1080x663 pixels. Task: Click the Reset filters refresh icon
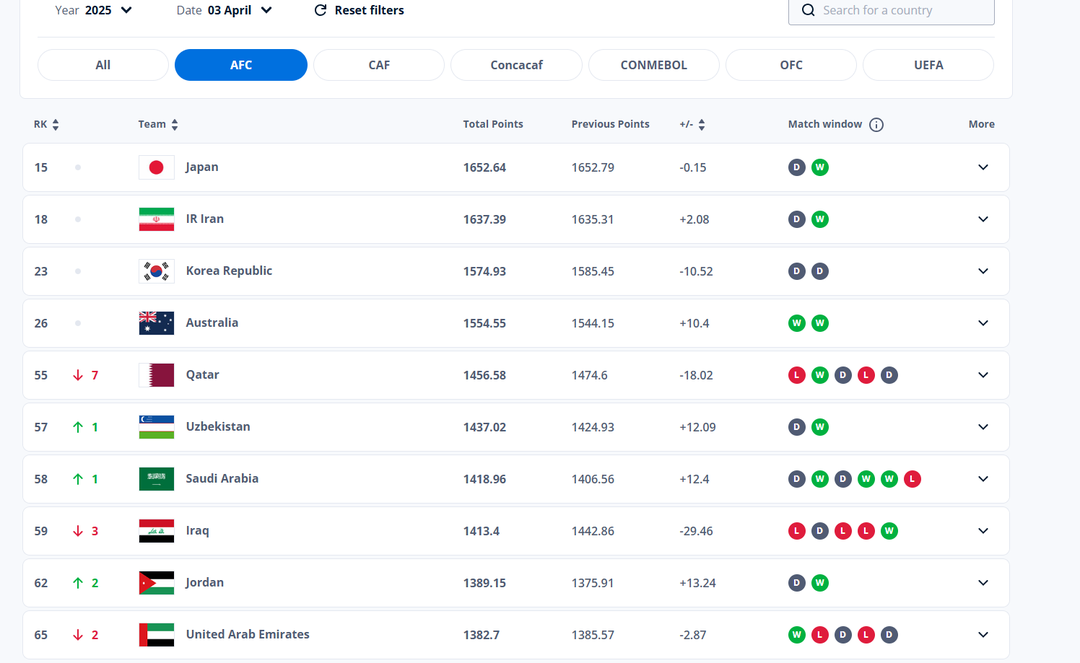point(320,10)
